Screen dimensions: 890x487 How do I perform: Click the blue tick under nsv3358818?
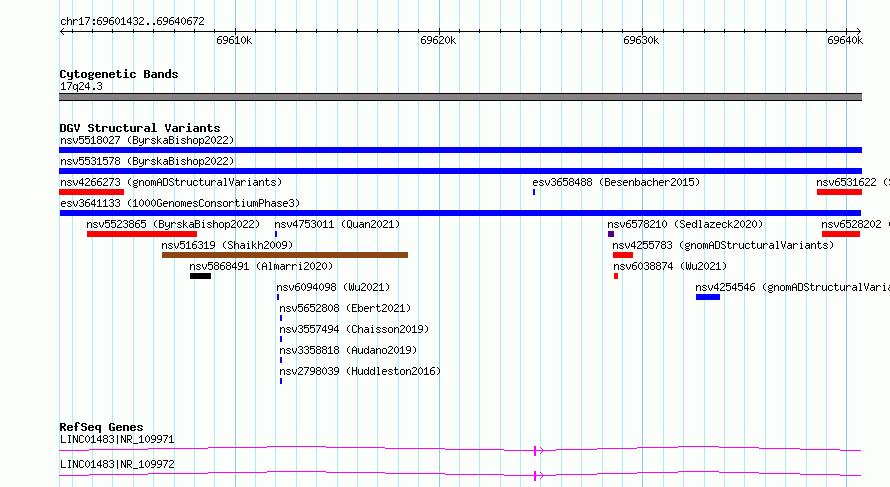tap(281, 360)
